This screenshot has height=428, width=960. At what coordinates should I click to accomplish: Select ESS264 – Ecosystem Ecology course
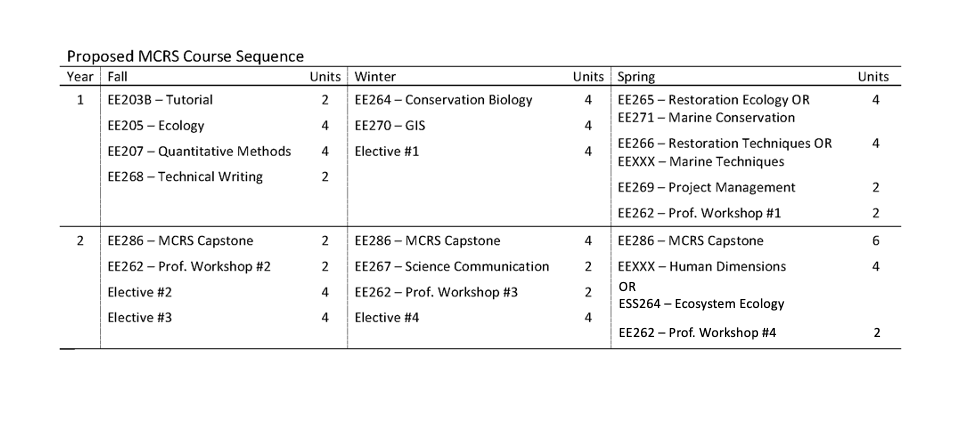coord(701,304)
